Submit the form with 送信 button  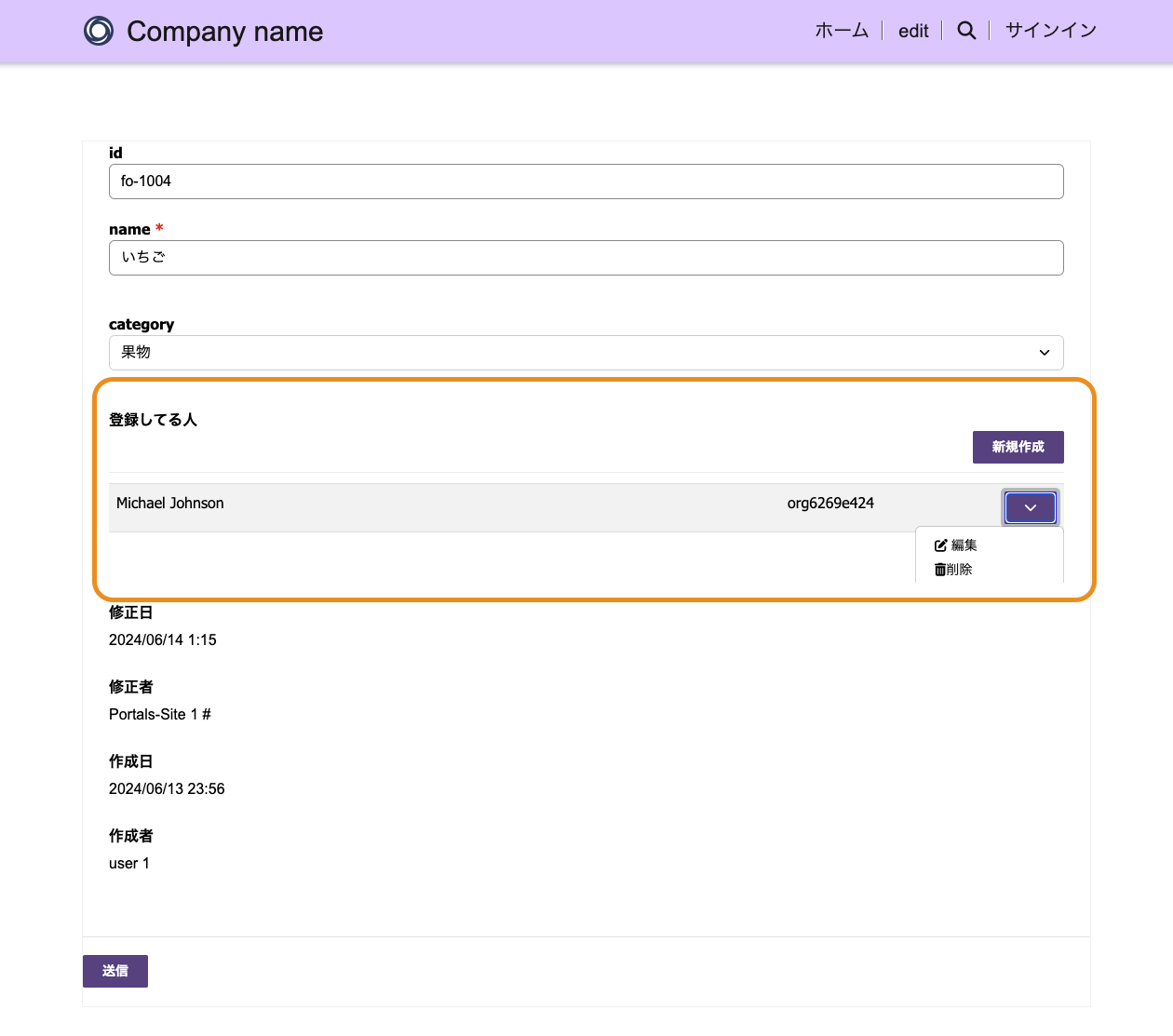pyautogui.click(x=115, y=971)
